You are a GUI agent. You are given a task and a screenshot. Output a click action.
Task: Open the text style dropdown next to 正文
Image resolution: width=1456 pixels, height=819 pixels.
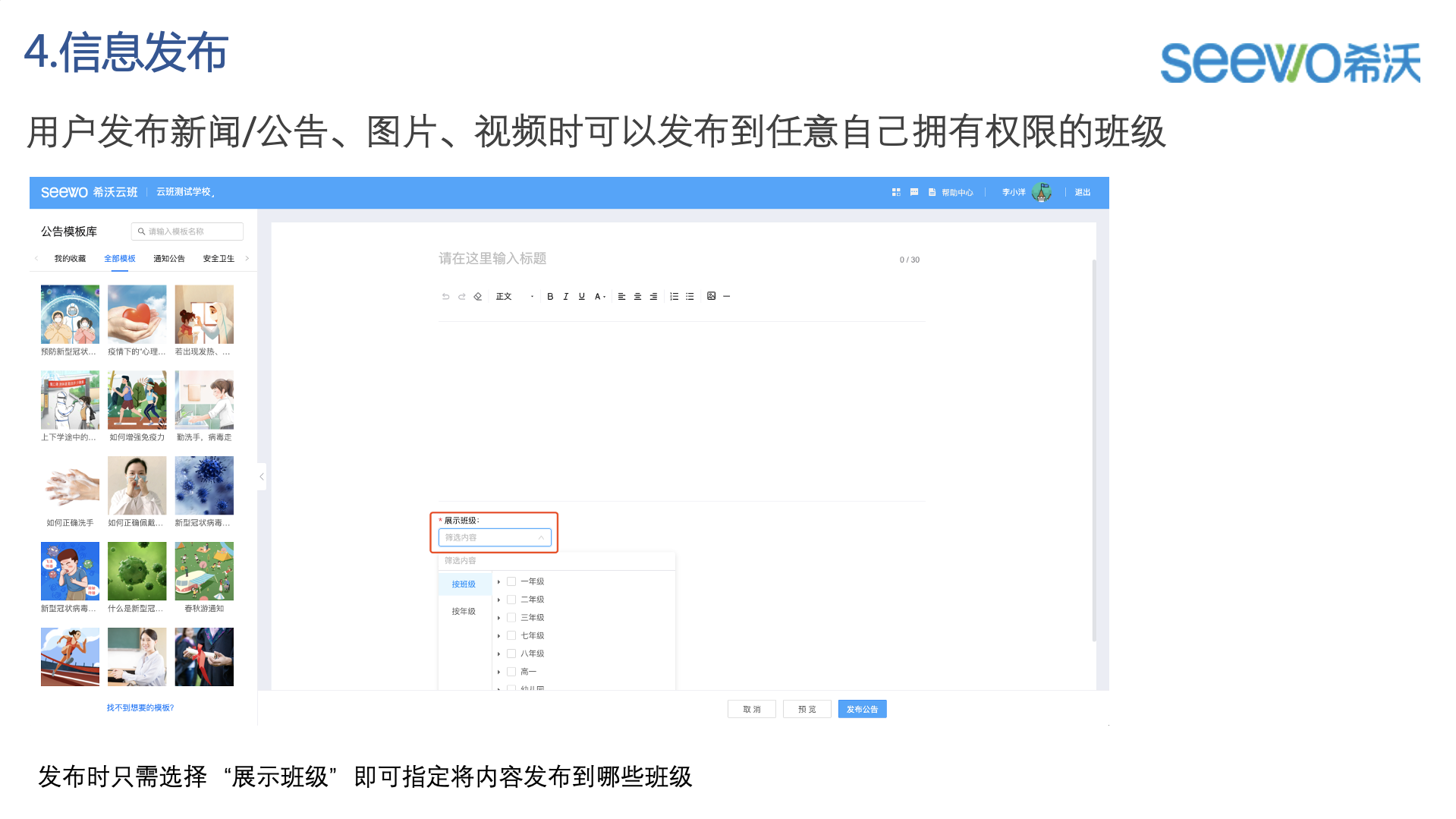tap(533, 296)
